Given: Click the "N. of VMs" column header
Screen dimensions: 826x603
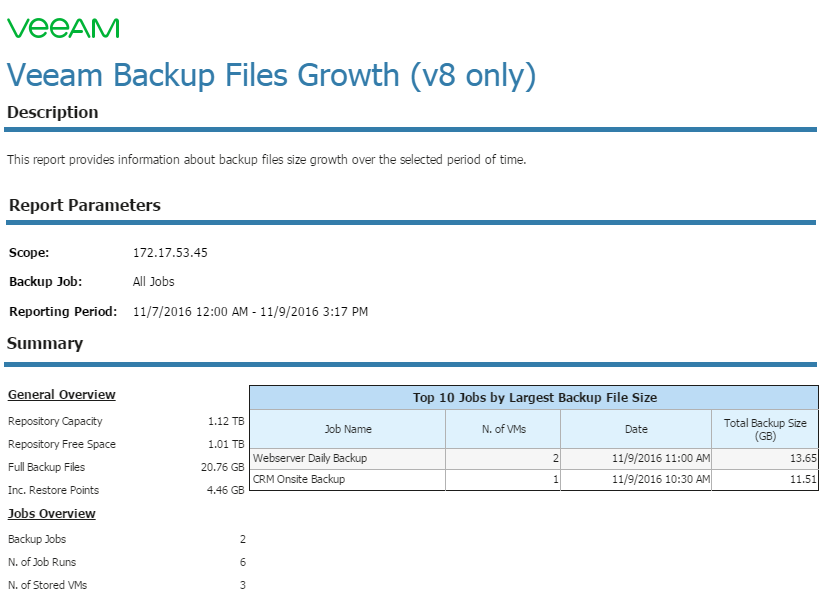Looking at the screenshot, I should tap(504, 429).
